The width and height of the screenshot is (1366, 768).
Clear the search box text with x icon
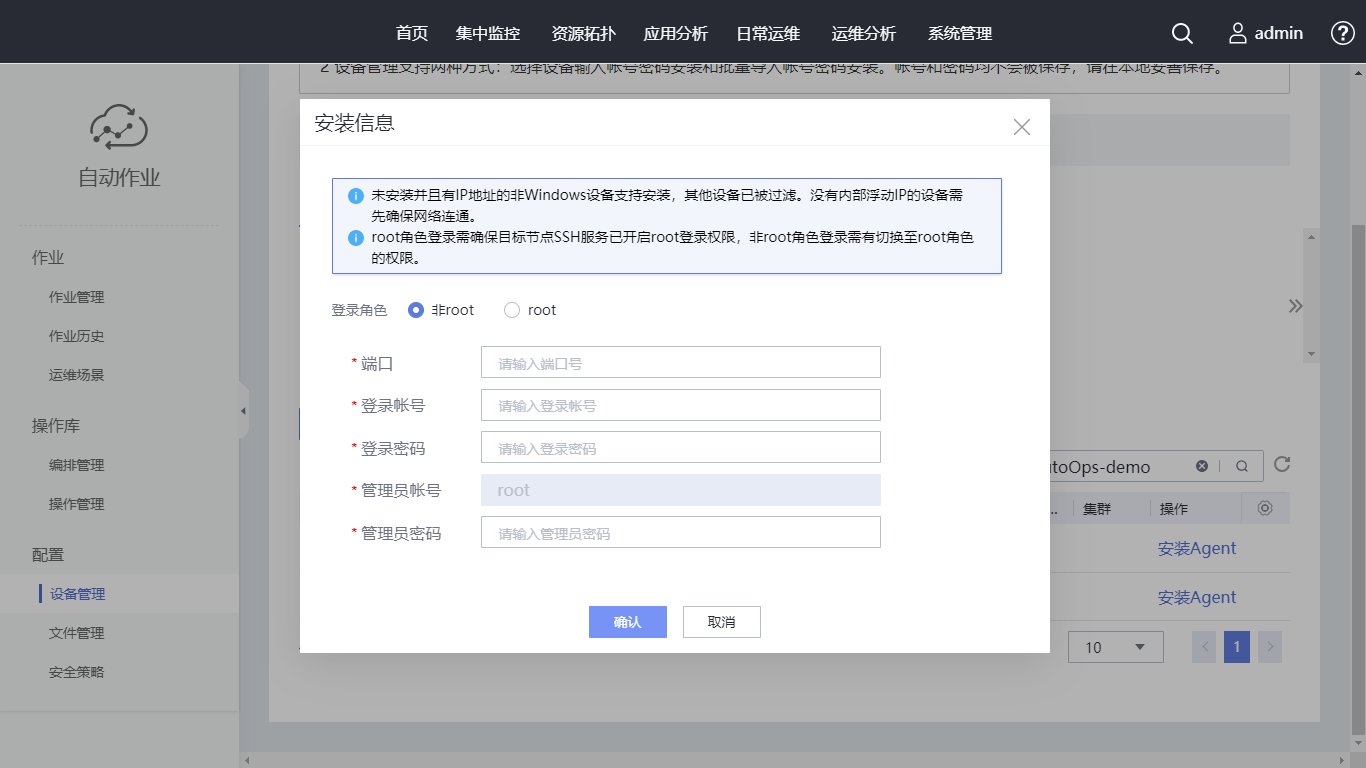1202,466
